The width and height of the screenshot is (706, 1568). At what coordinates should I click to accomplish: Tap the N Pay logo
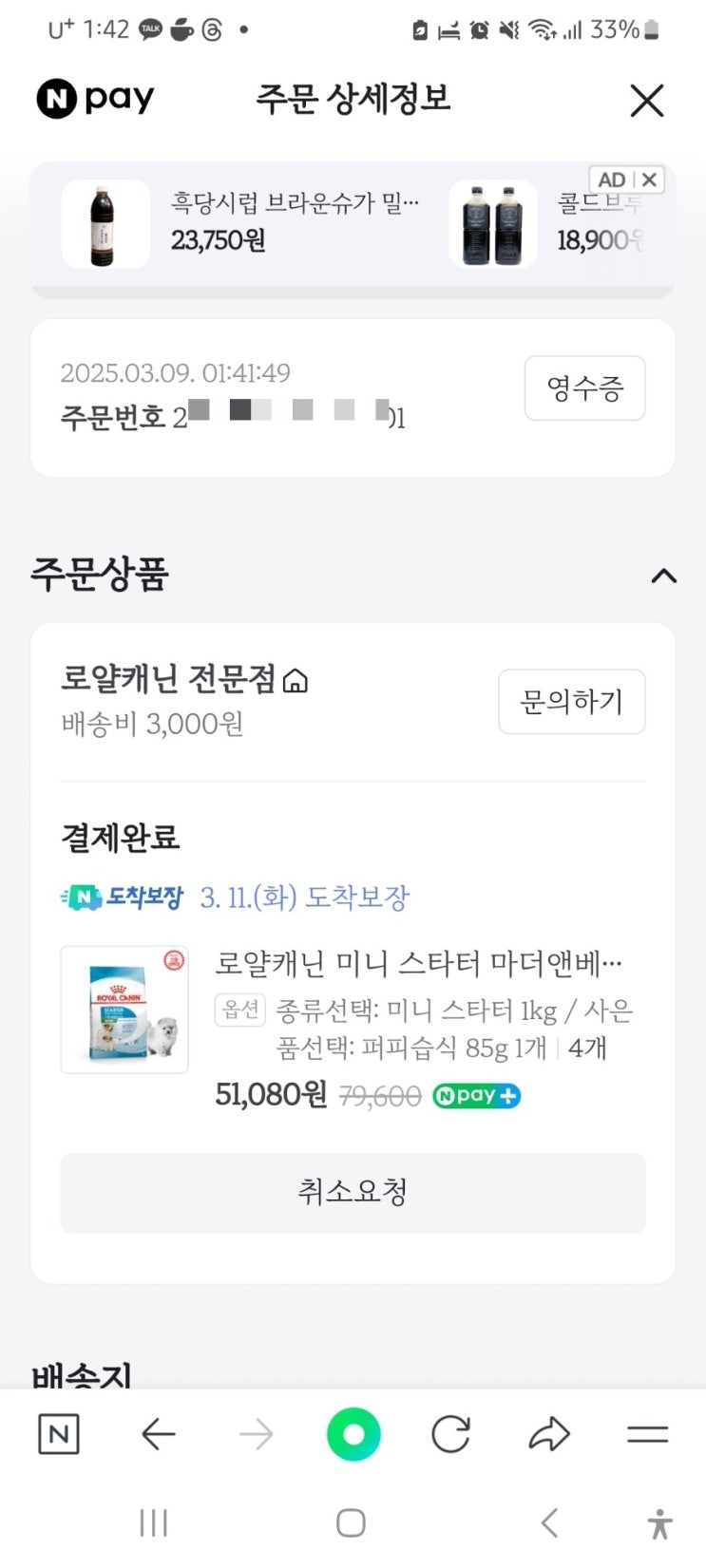tap(95, 99)
